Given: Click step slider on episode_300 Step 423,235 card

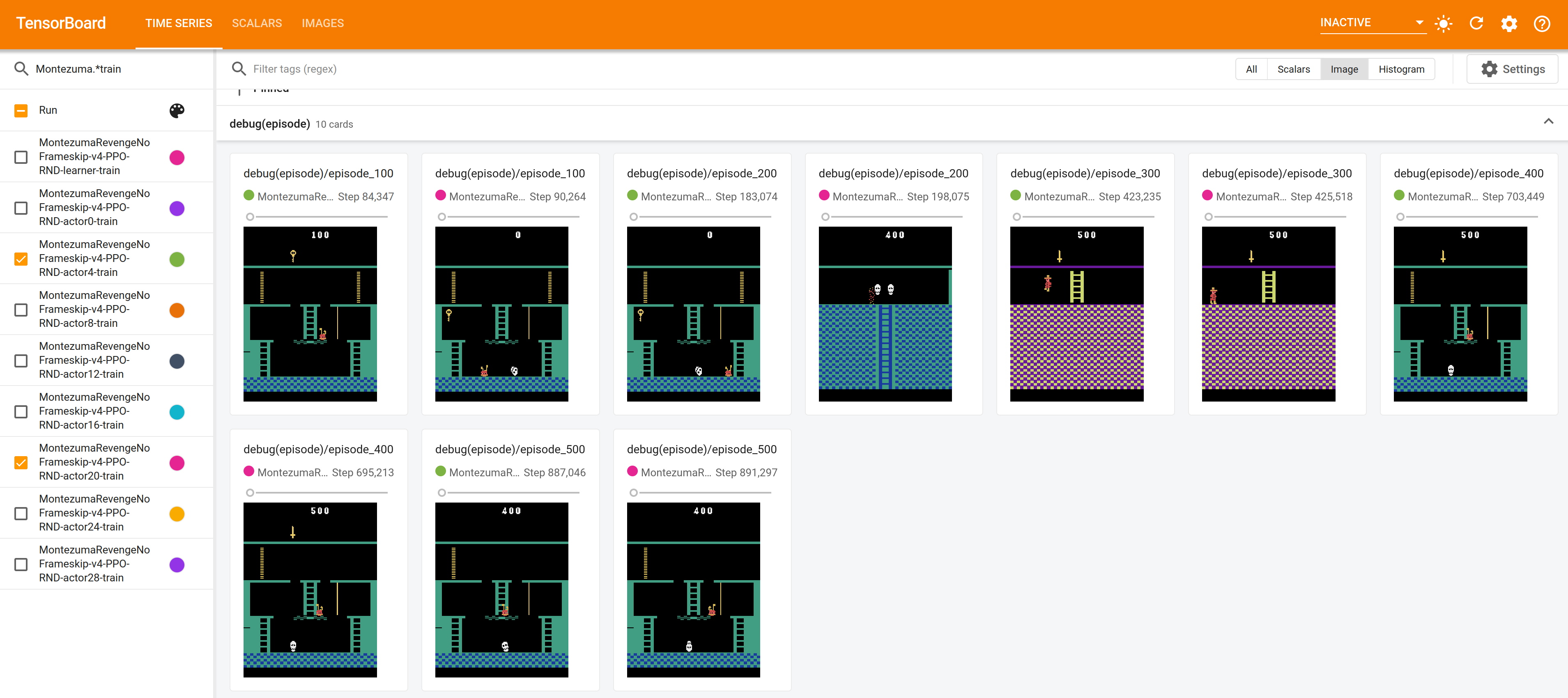Looking at the screenshot, I should click(x=1084, y=217).
